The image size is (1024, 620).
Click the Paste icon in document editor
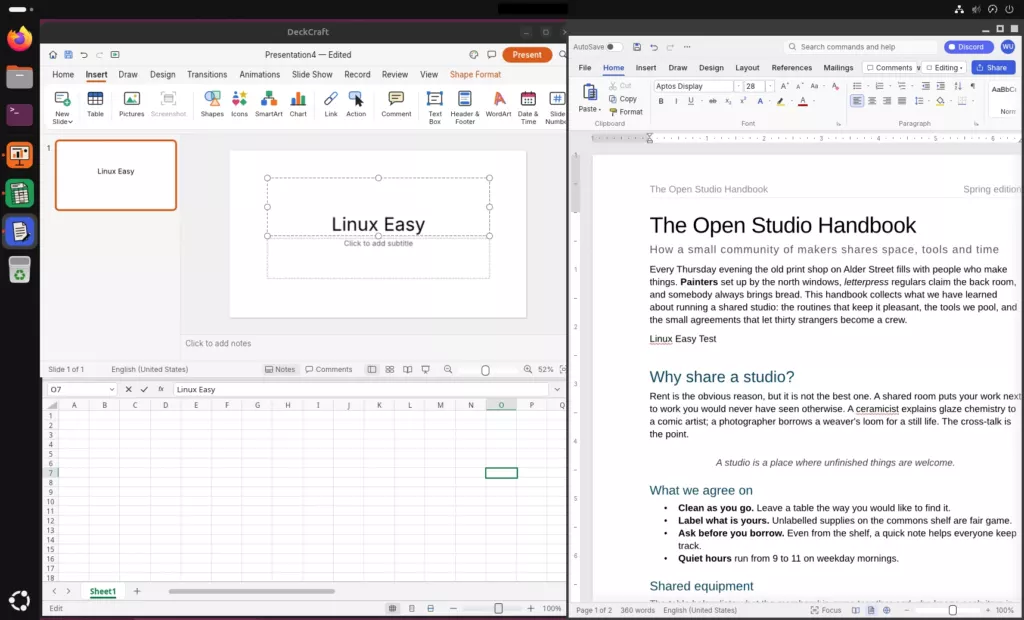tap(589, 92)
